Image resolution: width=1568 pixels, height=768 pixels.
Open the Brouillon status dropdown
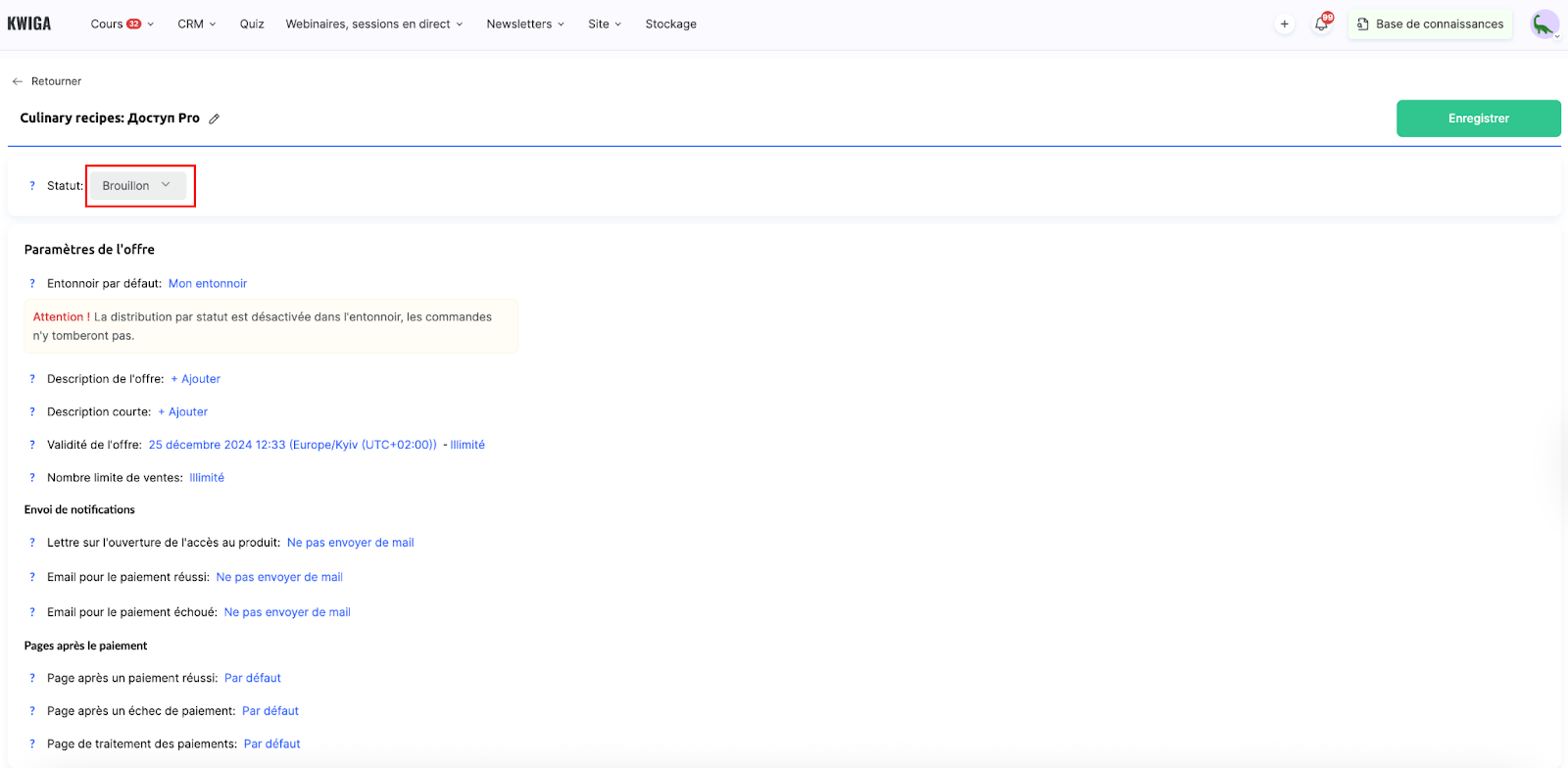click(137, 186)
